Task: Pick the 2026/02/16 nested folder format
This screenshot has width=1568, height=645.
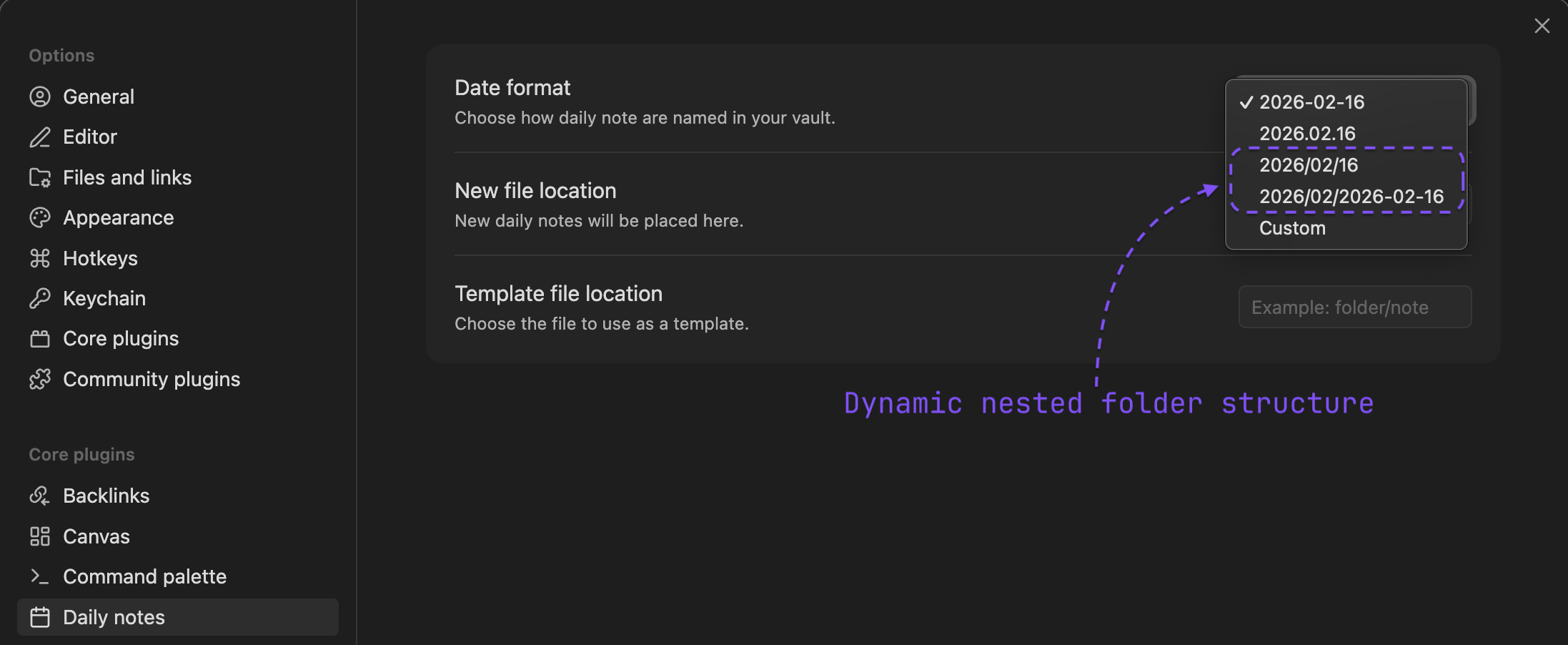Action: coord(1309,165)
